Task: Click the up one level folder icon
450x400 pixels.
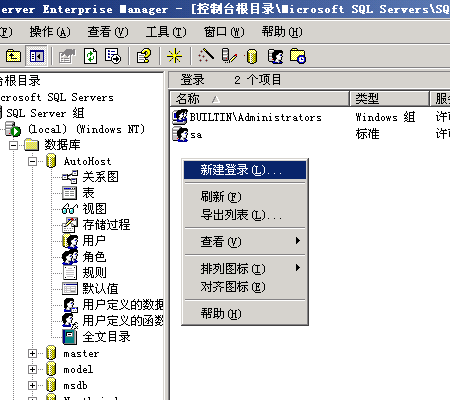Action: pyautogui.click(x=14, y=56)
